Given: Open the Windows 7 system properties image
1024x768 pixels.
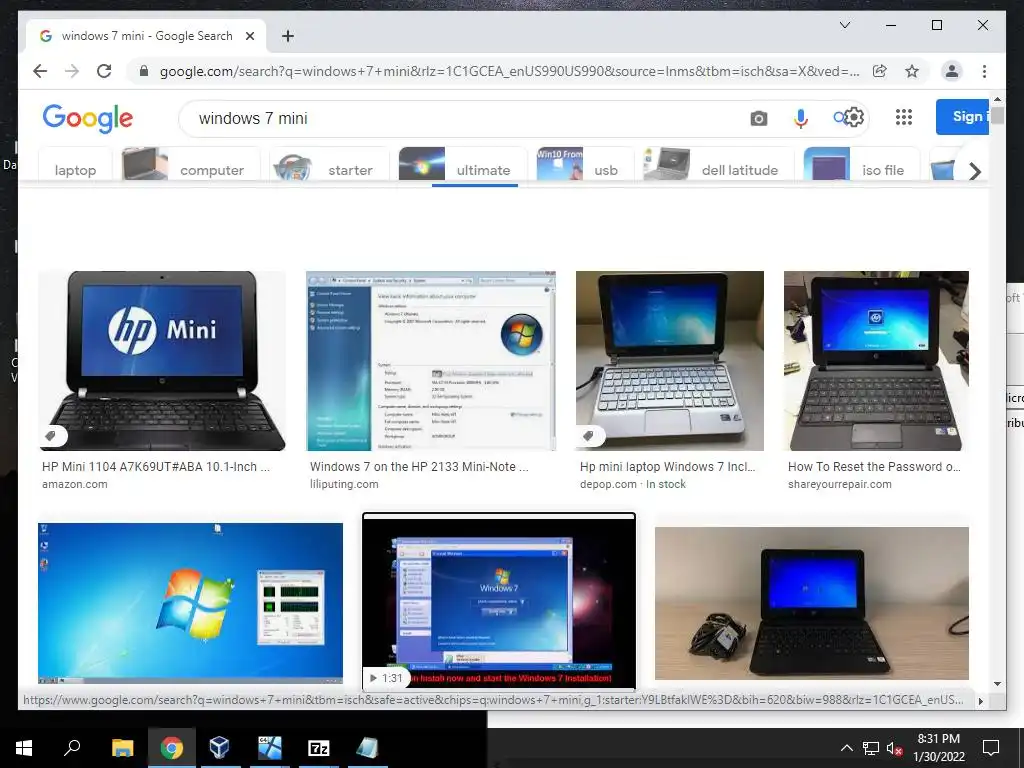Looking at the screenshot, I should click(431, 360).
